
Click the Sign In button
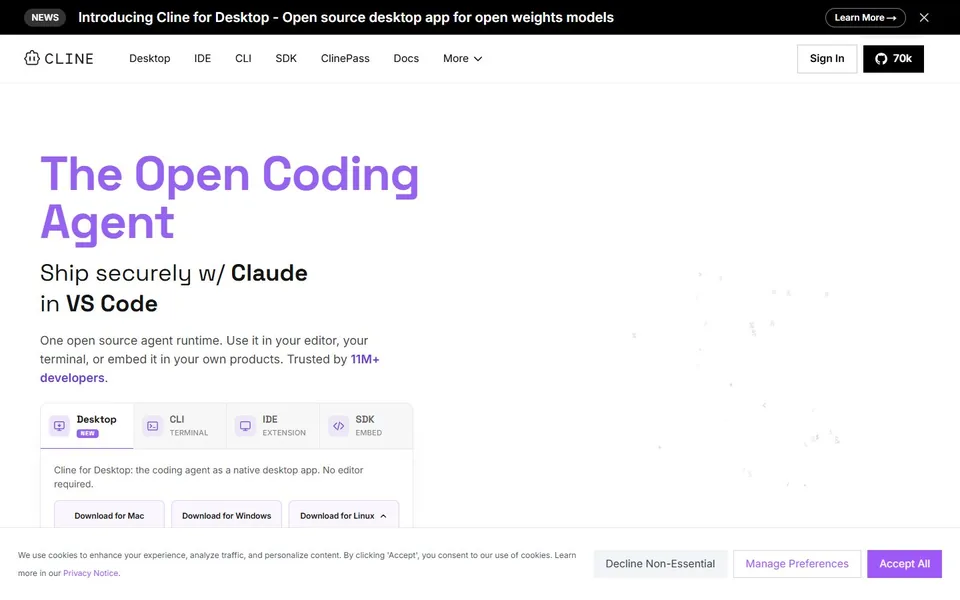click(x=827, y=59)
